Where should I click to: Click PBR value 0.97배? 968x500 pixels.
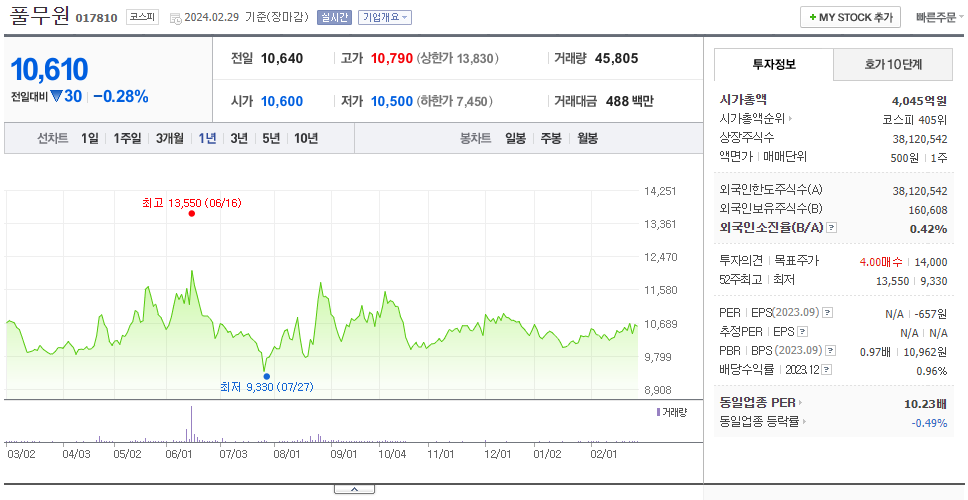point(875,352)
